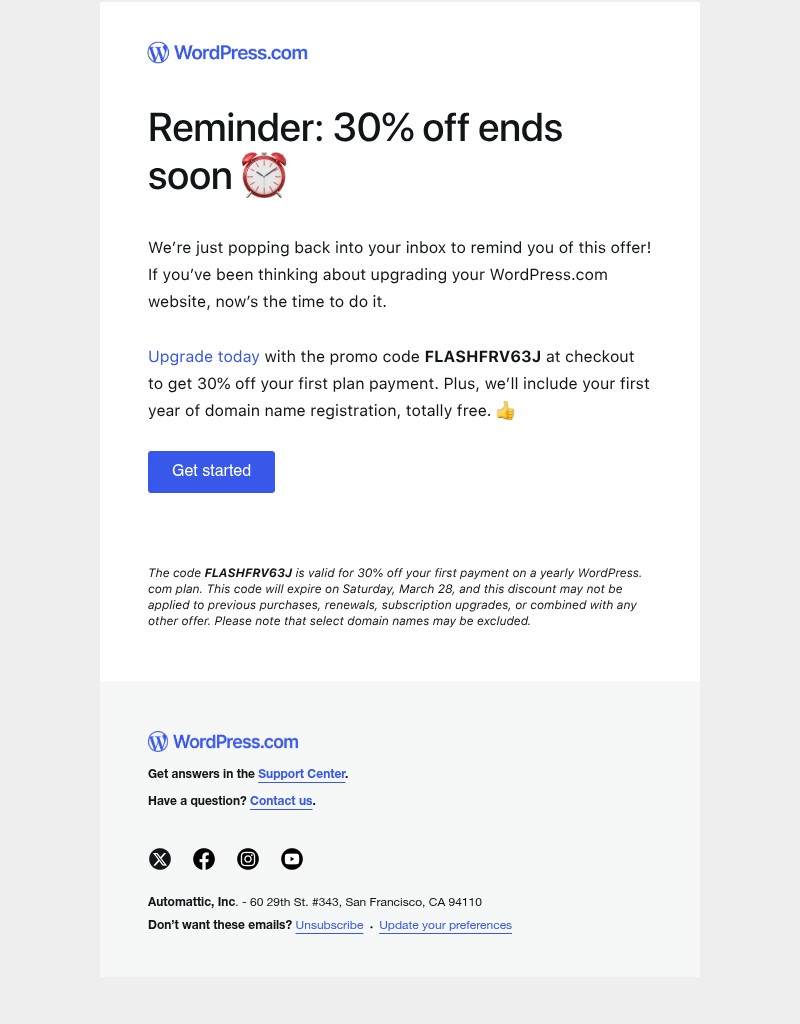Click the footer WordPress.com wordmark text
Image resolution: width=800 pixels, height=1024 pixels.
[x=235, y=741]
